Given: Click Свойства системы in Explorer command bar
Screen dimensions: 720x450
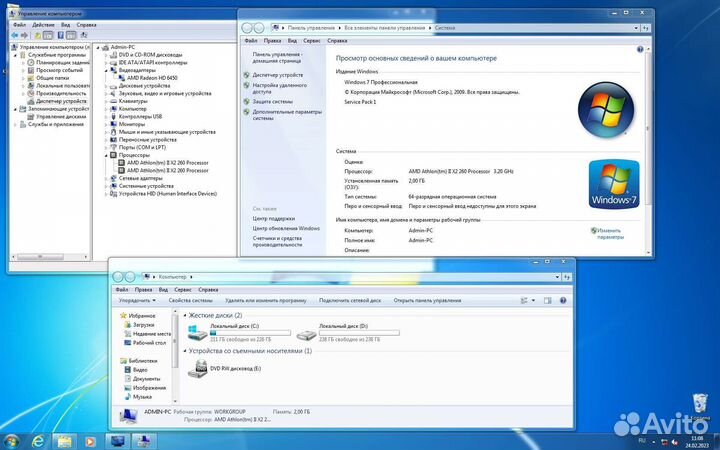Looking at the screenshot, I should (191, 300).
